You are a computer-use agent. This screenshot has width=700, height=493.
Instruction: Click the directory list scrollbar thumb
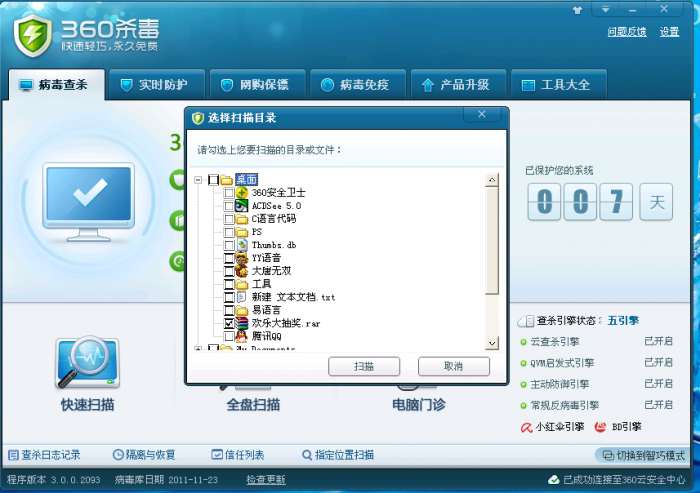pos(492,241)
